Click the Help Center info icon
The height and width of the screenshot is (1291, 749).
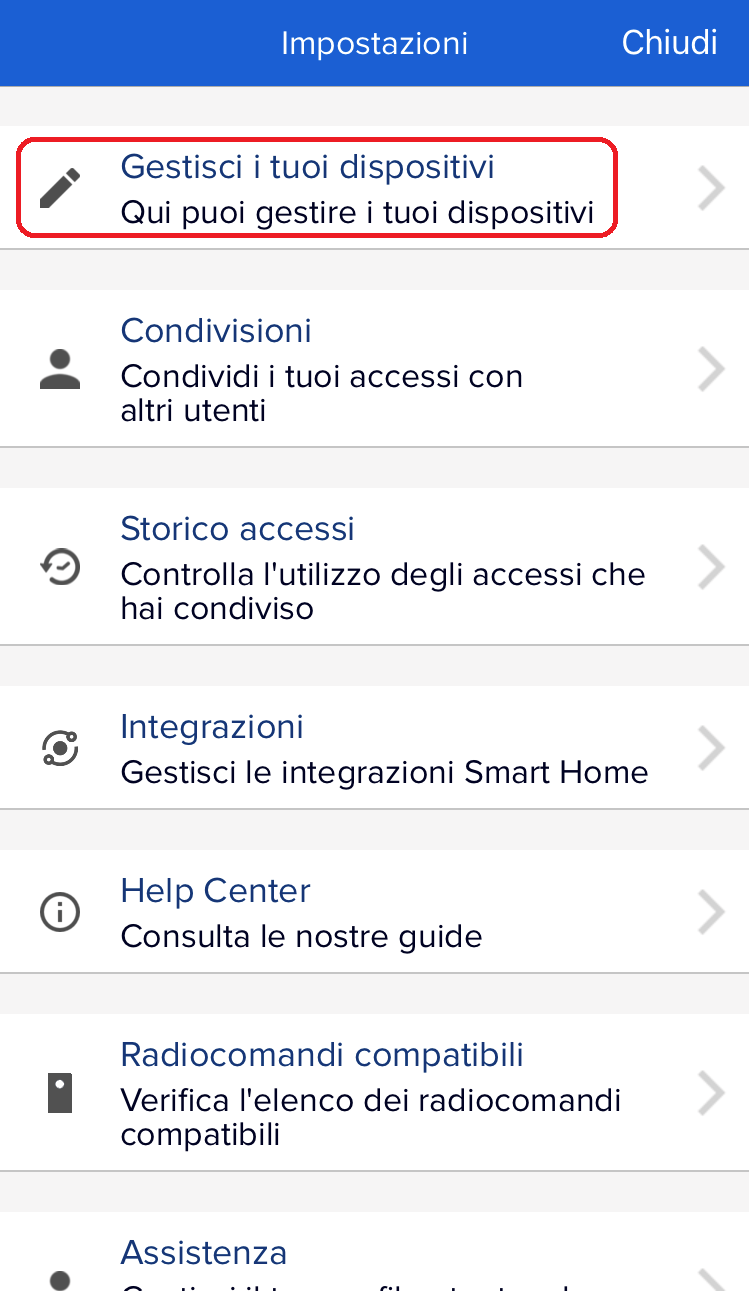(60, 912)
